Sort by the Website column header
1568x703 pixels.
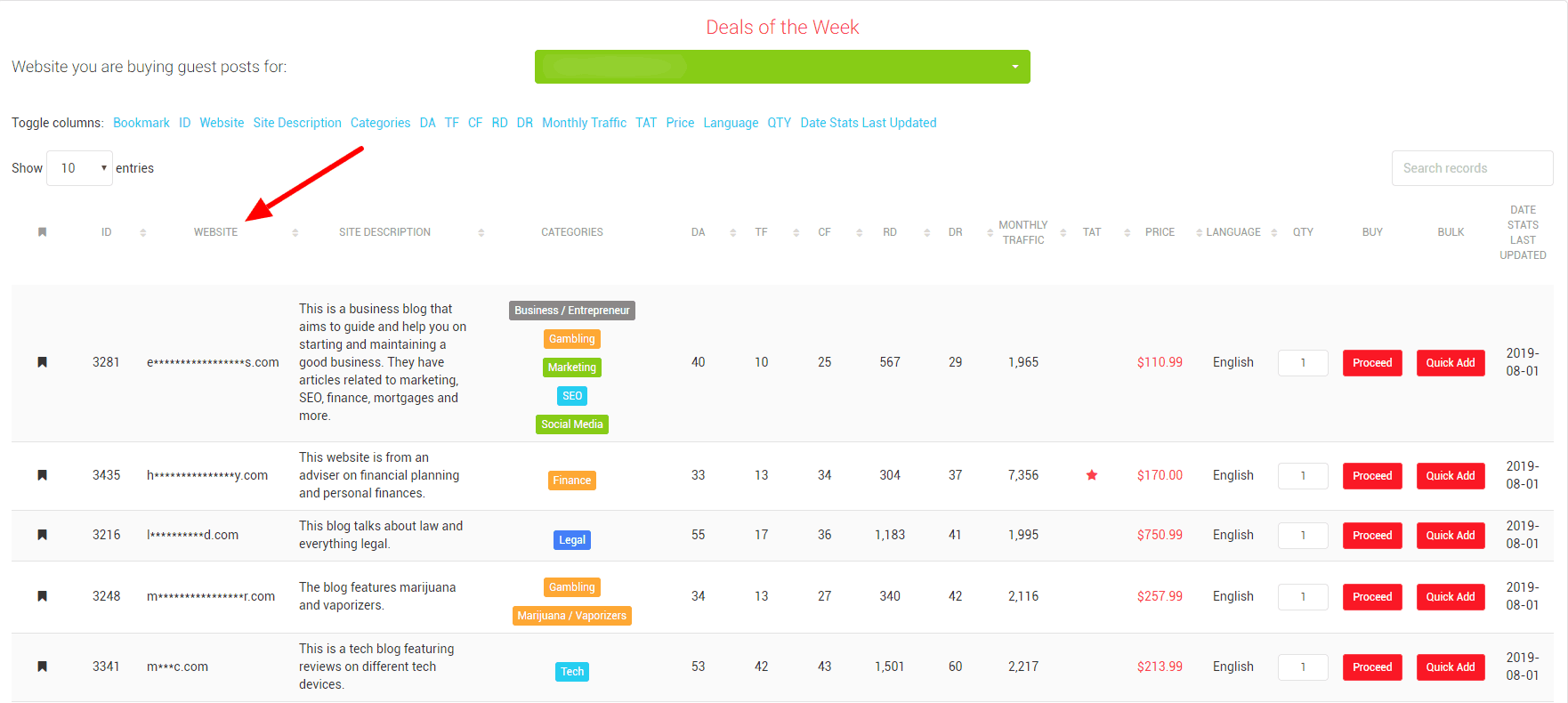(x=216, y=232)
